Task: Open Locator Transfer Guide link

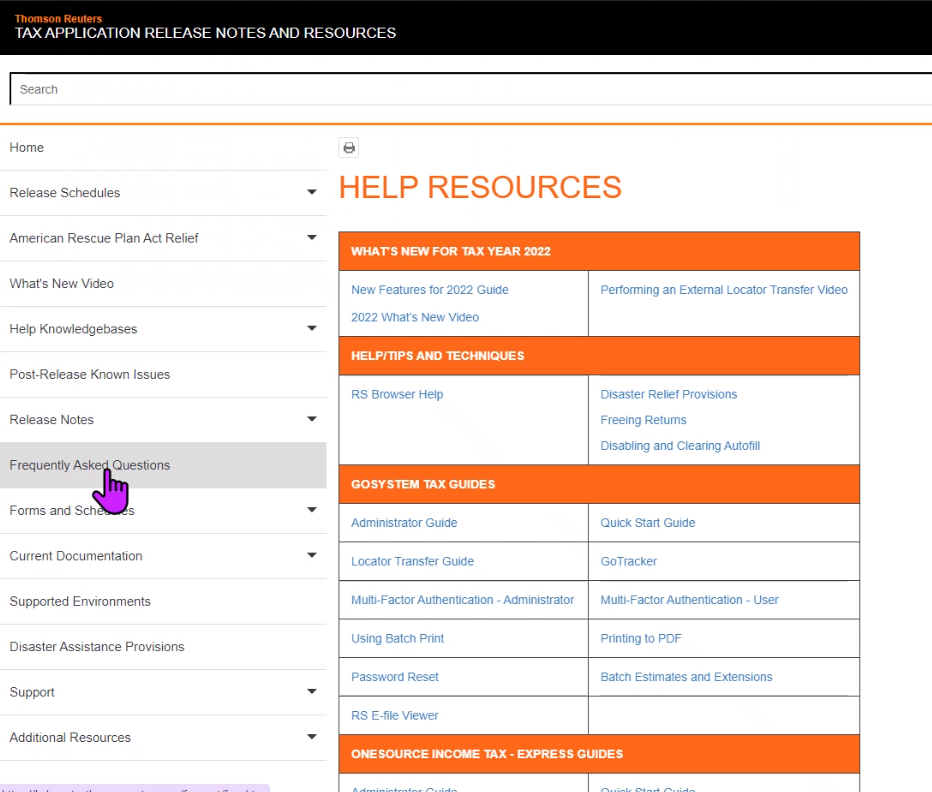Action: pos(413,561)
